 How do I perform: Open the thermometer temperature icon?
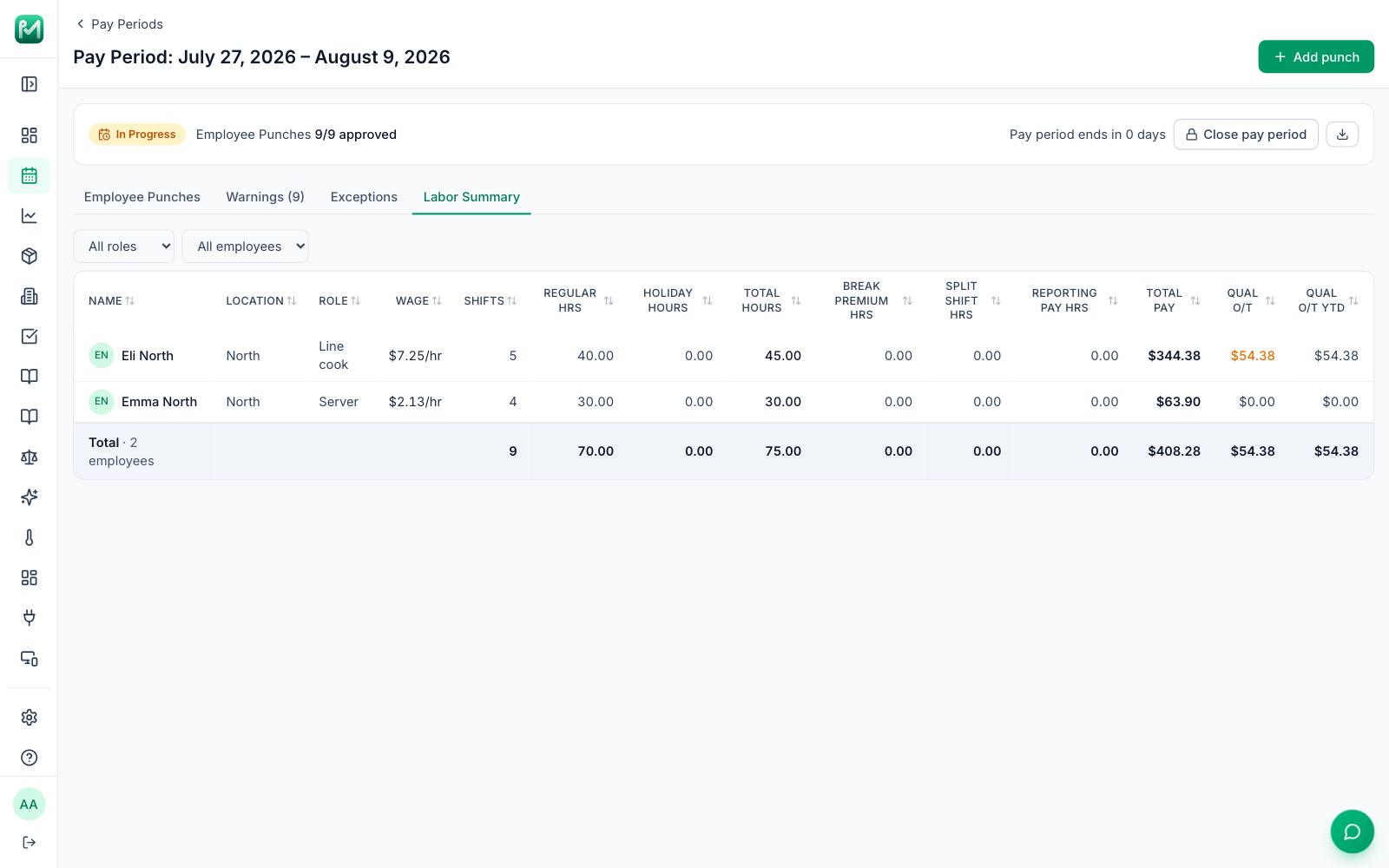point(29,537)
